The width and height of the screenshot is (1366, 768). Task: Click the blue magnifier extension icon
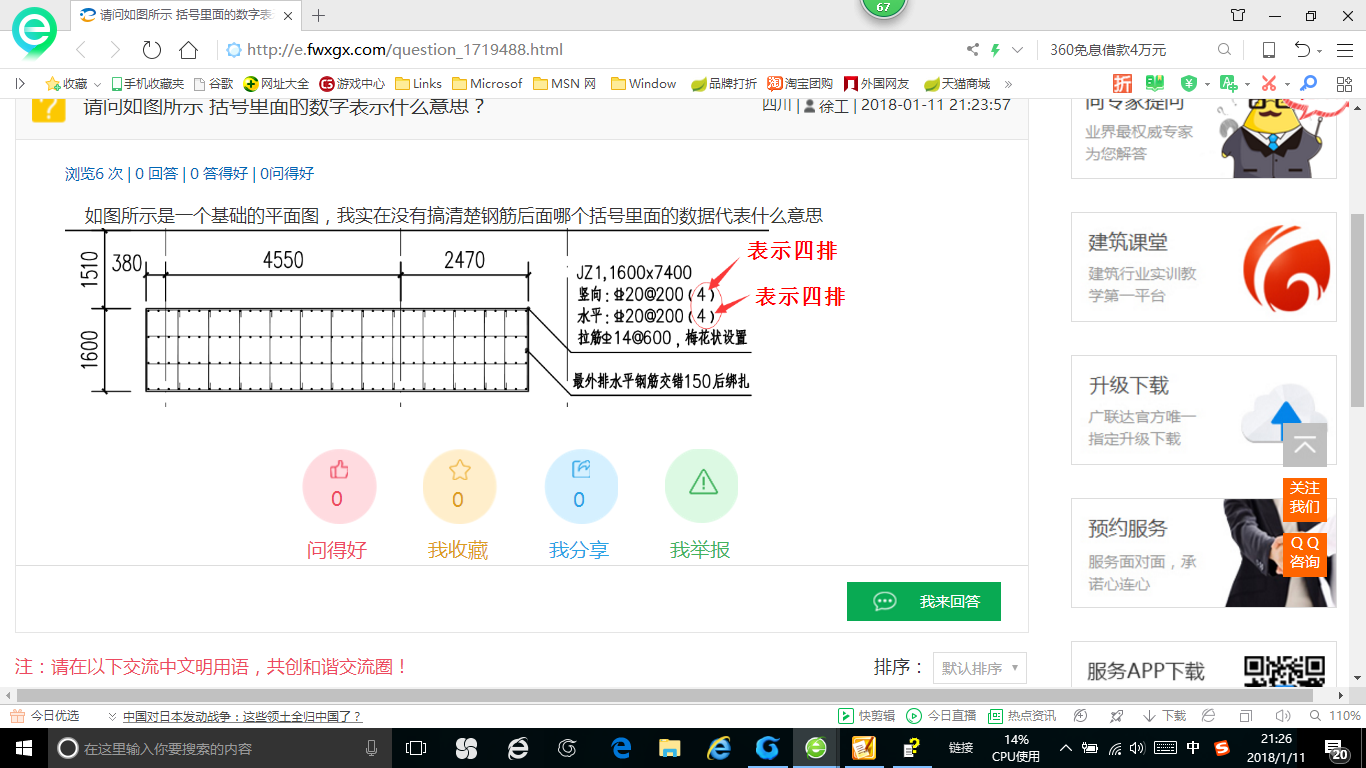point(1308,84)
